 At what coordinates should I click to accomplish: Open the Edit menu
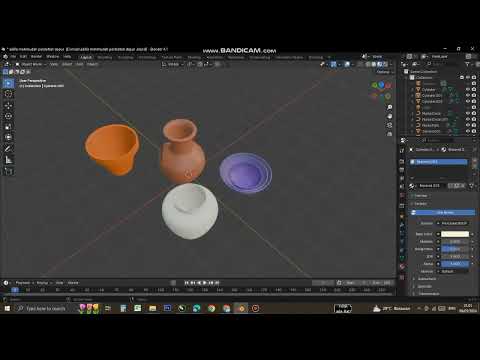[23, 57]
